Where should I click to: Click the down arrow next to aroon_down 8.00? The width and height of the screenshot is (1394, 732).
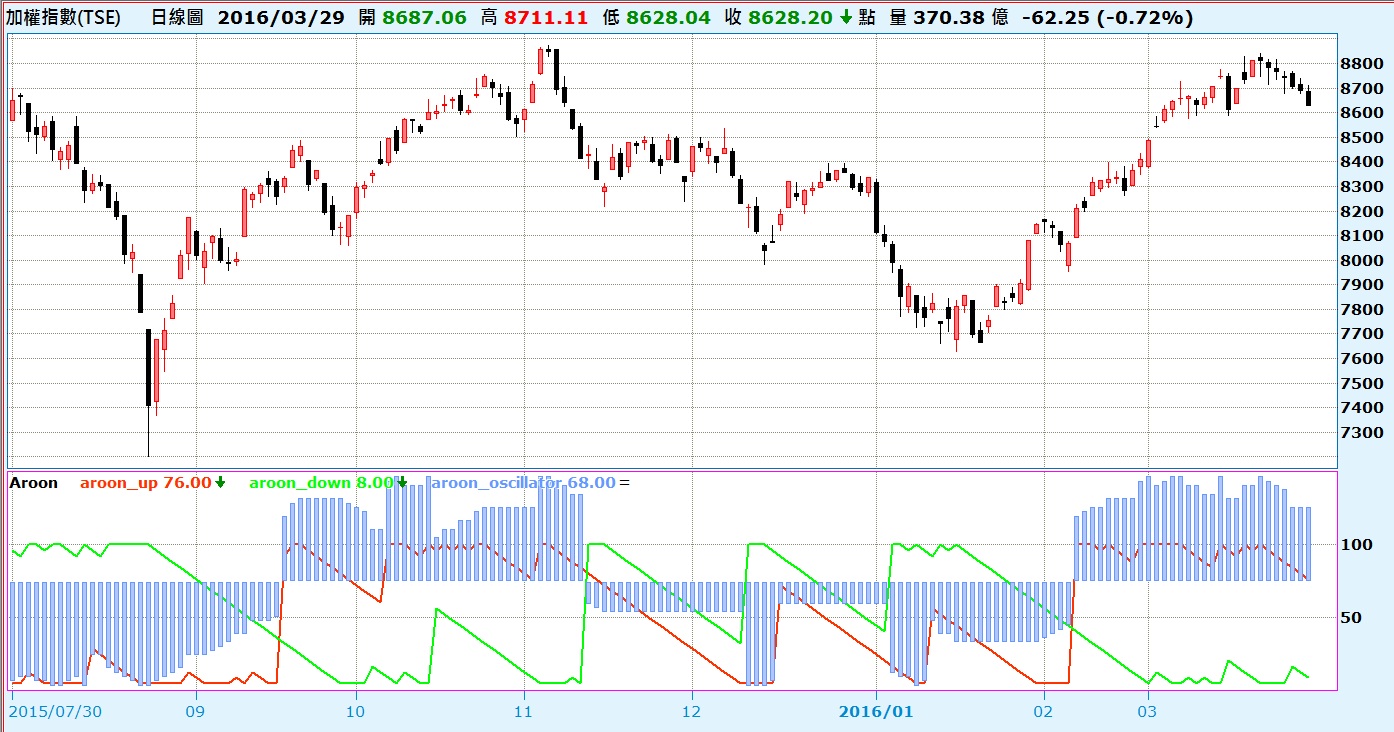(x=402, y=483)
